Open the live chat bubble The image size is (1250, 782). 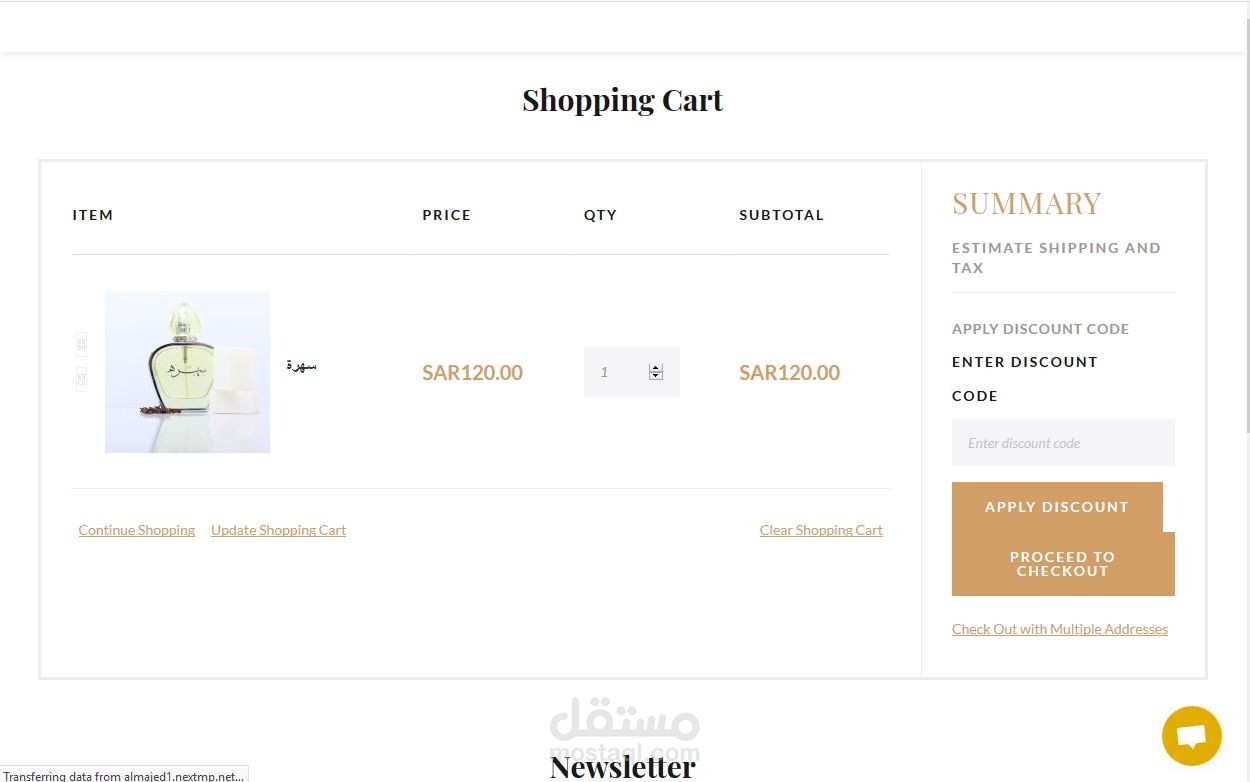pos(1191,736)
